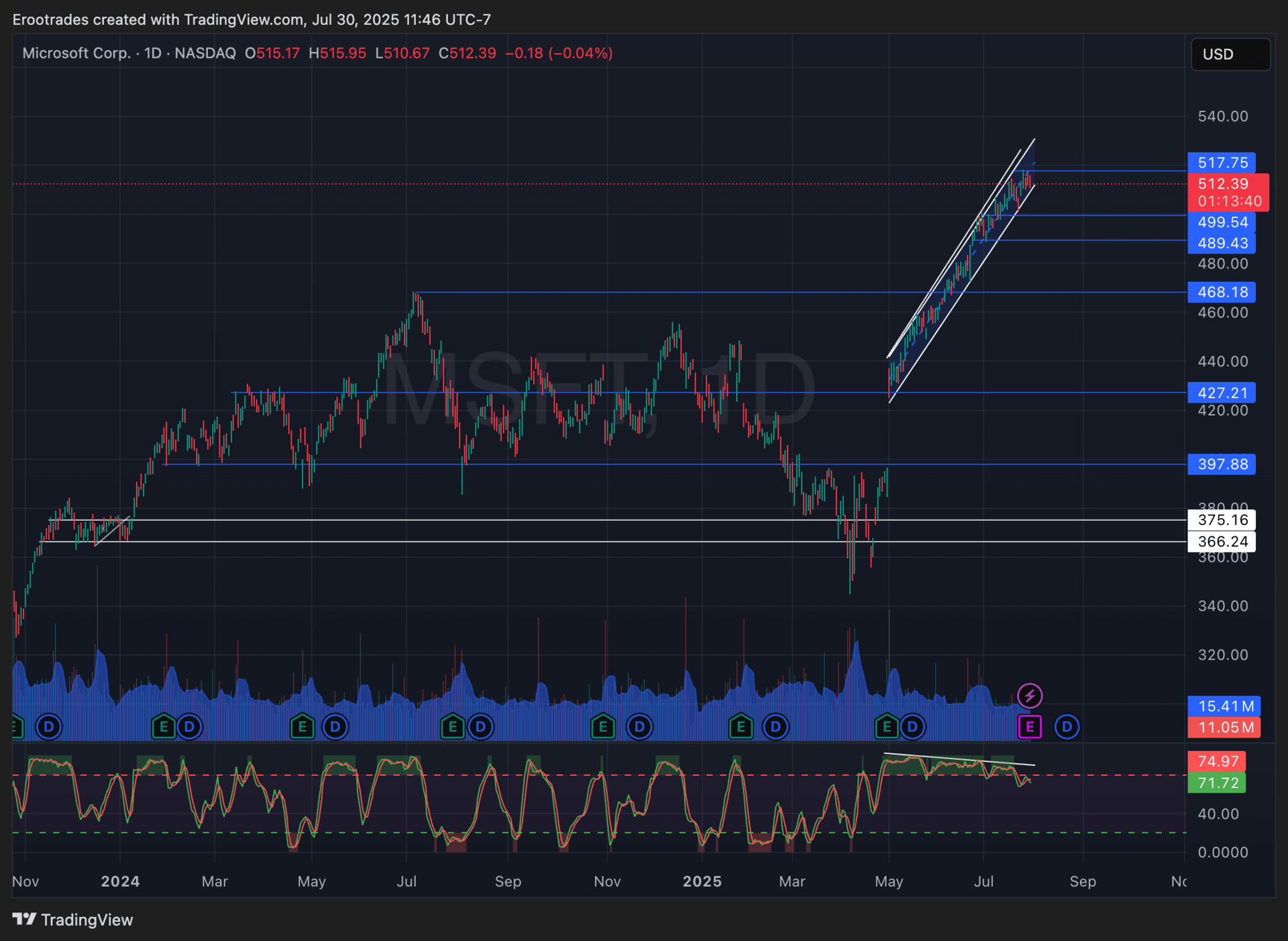Click the magenta upcoming earnings E marker
Screen dimensions: 1288x941
coord(1030,727)
